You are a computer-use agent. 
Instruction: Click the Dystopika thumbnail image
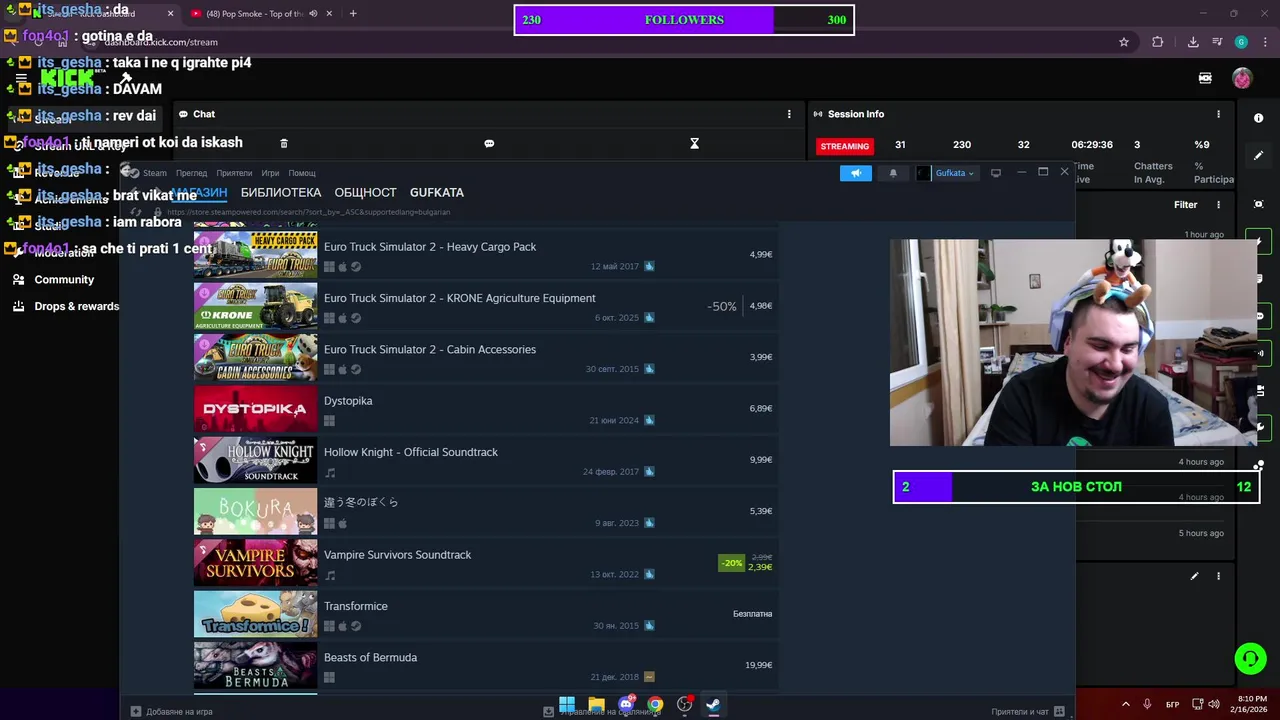click(x=255, y=409)
